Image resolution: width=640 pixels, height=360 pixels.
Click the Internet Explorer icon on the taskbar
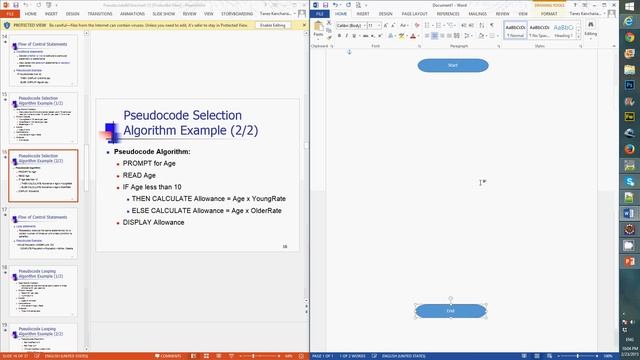click(629, 21)
